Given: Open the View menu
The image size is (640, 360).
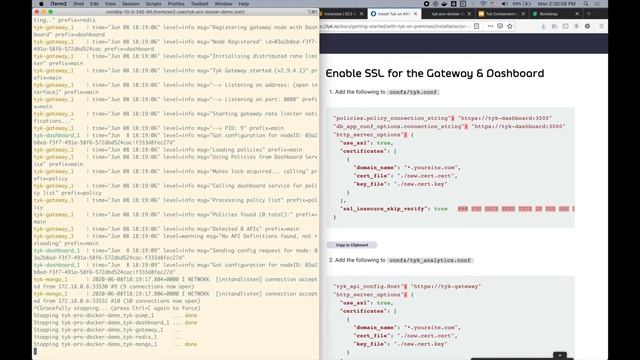Looking at the screenshot, I should click(x=110, y=4).
